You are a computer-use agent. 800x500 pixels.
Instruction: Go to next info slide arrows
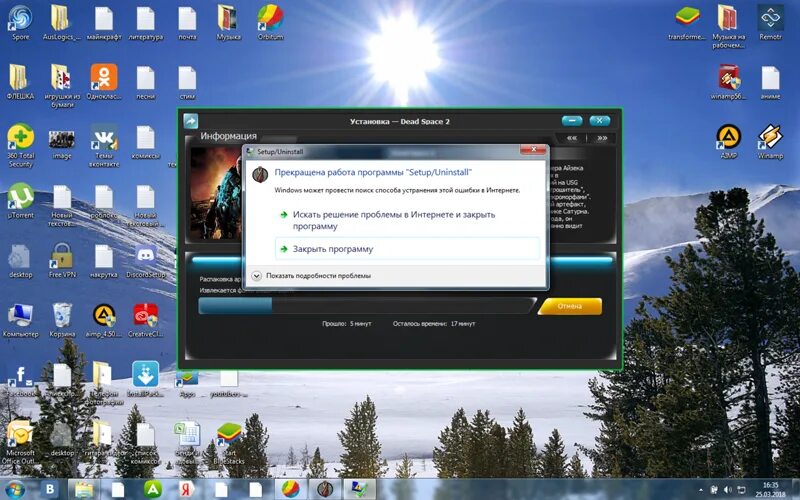coord(602,138)
